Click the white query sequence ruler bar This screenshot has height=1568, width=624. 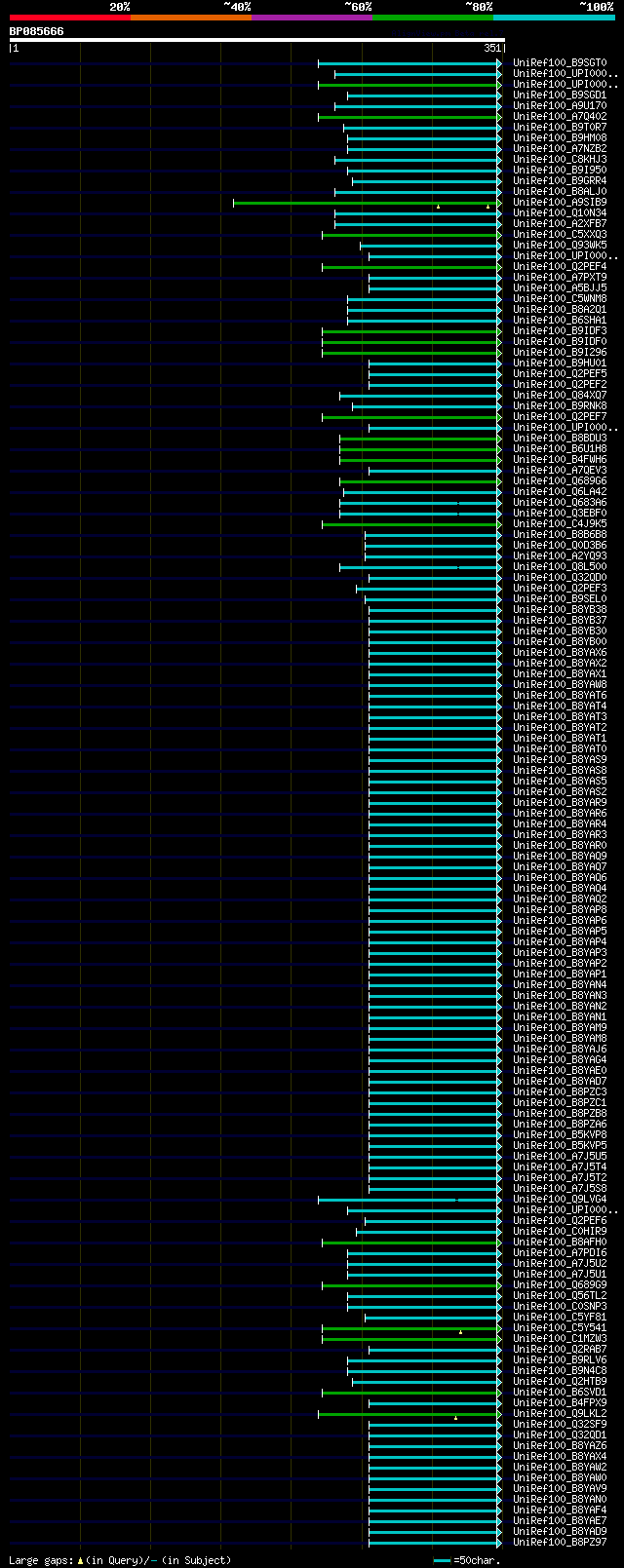(x=257, y=40)
